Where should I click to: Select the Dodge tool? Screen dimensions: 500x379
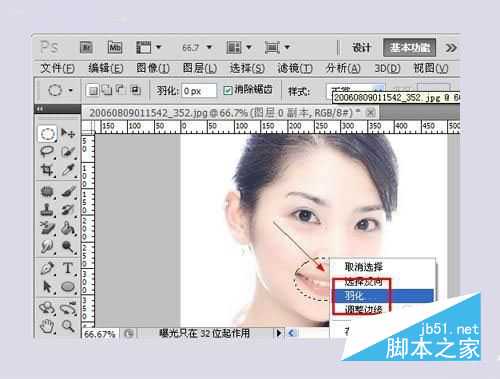[x=68, y=247]
